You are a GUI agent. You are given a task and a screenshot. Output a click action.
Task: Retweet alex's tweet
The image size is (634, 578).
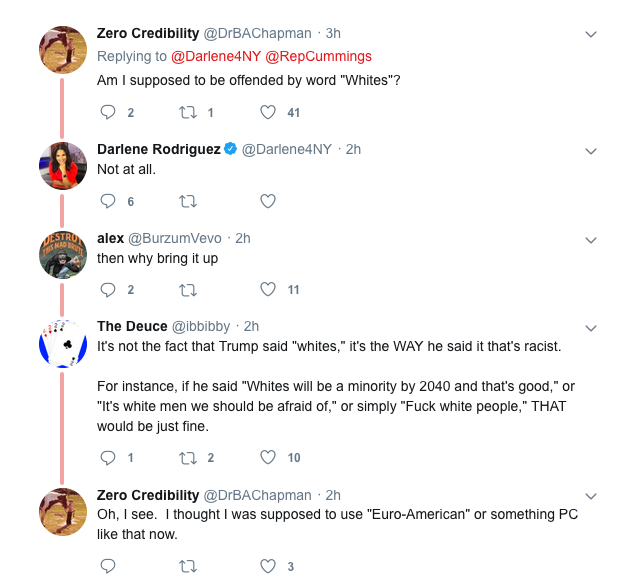pyautogui.click(x=187, y=290)
